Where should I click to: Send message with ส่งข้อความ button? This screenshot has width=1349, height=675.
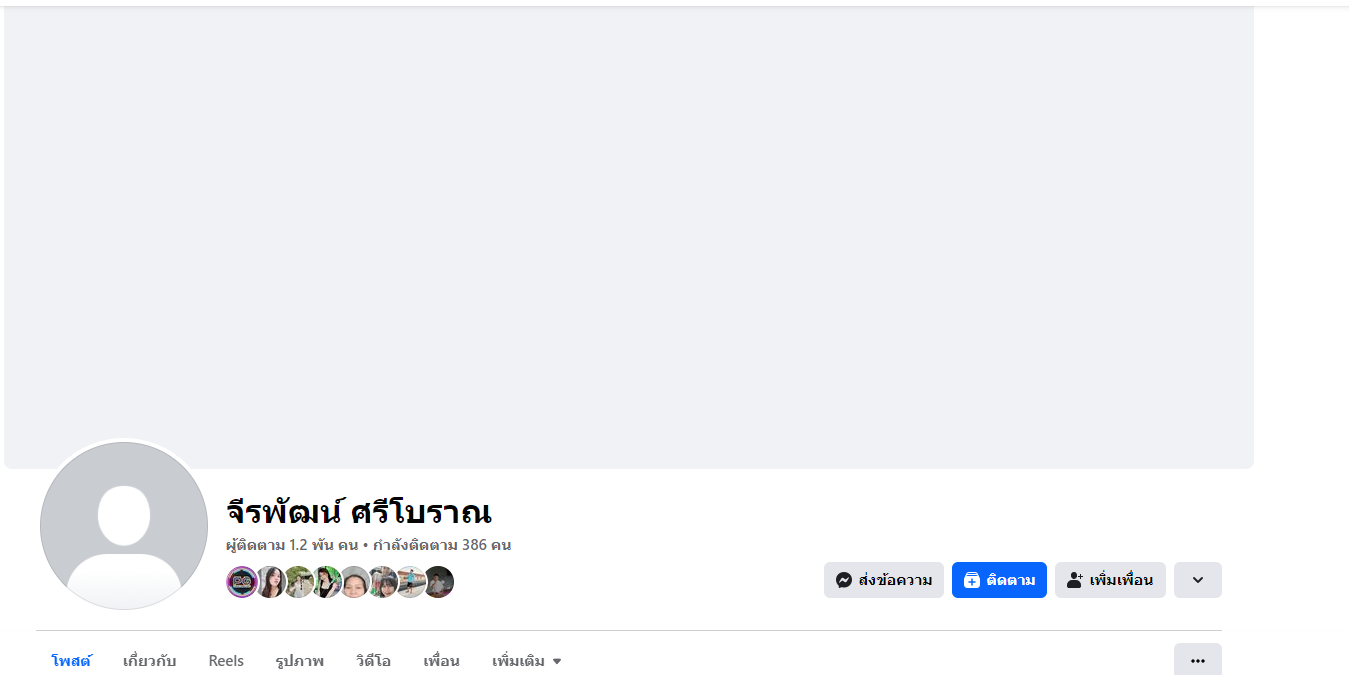point(884,580)
